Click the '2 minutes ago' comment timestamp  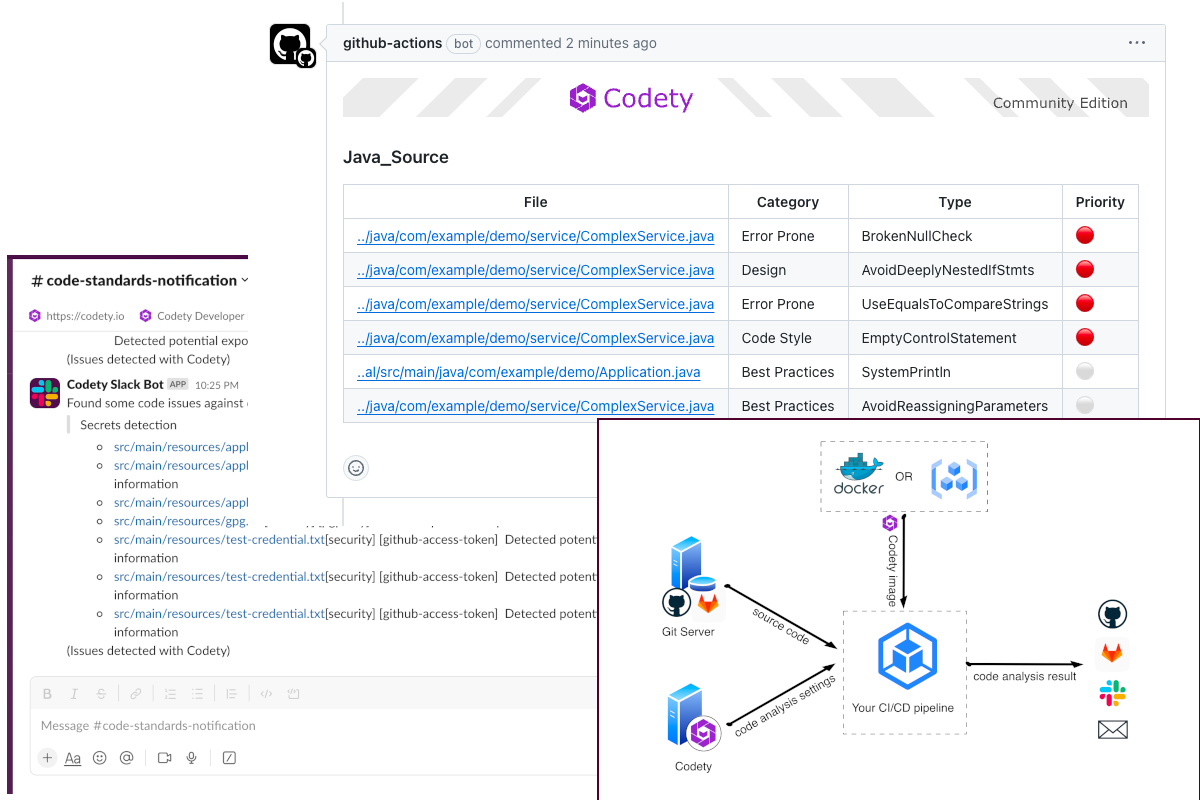click(x=611, y=43)
